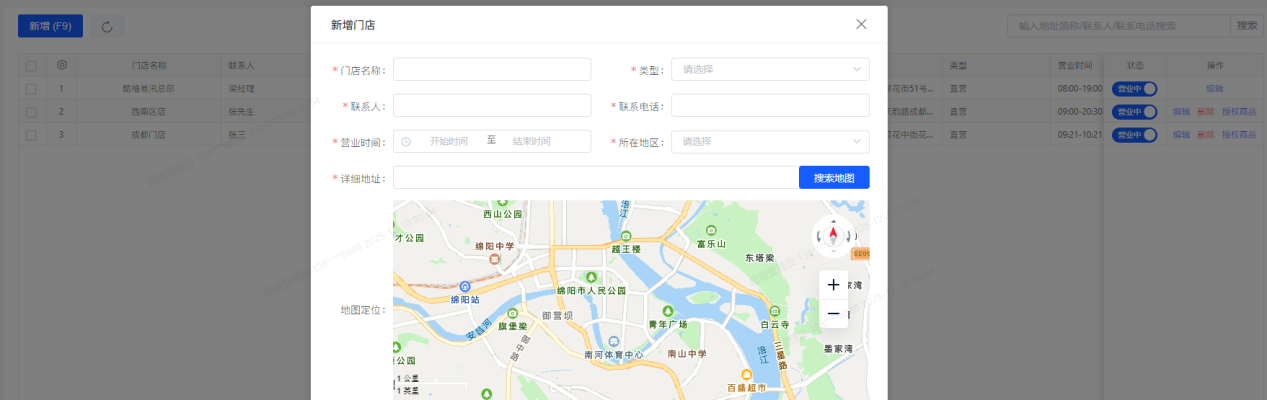Screen dimensions: 1267x400
Task: Click the map zoom out minus button
Action: click(x=833, y=314)
